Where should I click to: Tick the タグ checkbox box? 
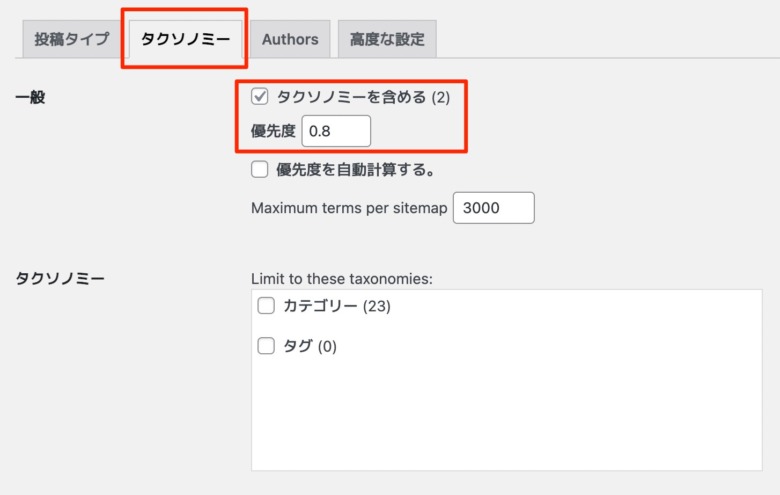click(x=266, y=345)
